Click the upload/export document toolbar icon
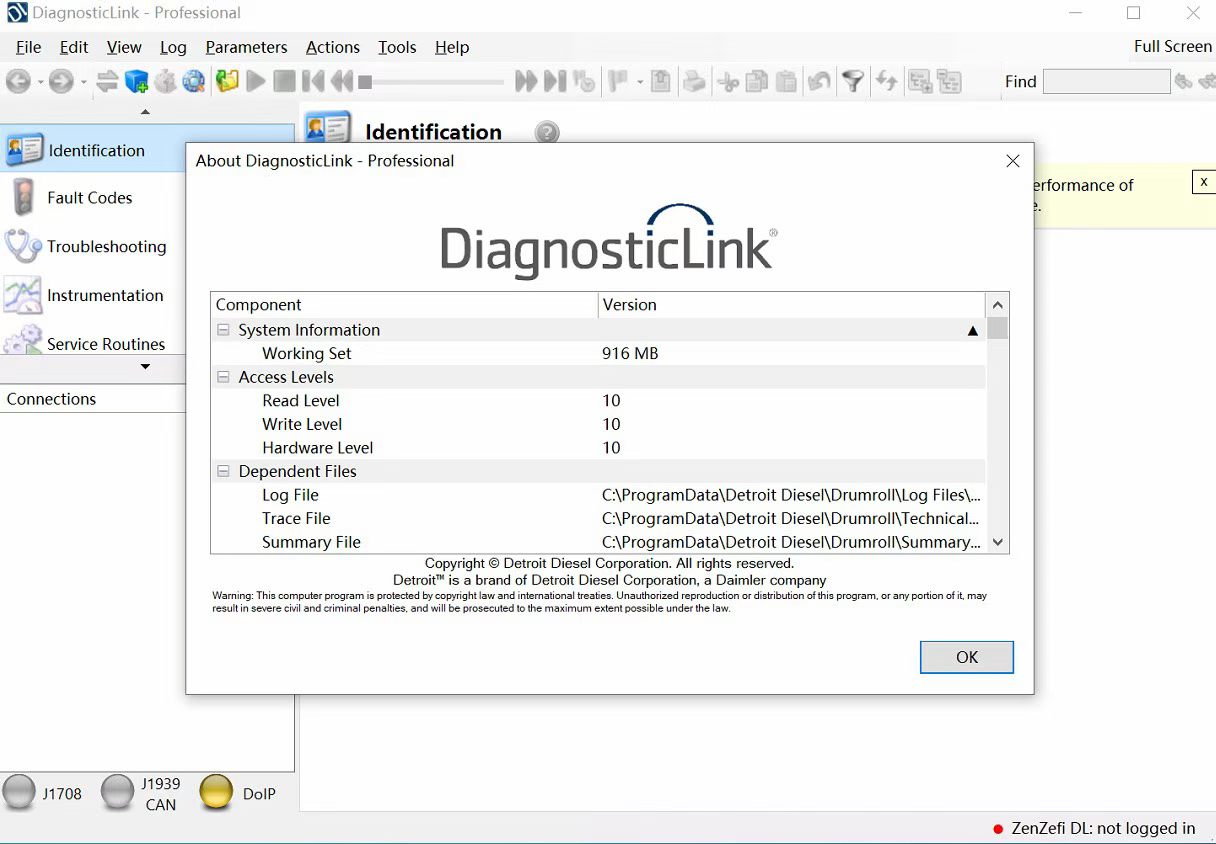1216x844 pixels. click(x=660, y=82)
